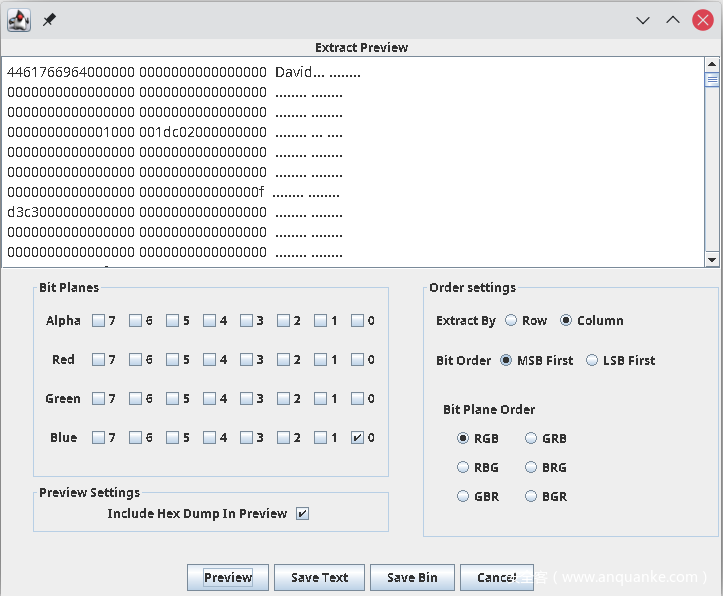The height and width of the screenshot is (596, 723).
Task: Click the Save Bin button
Action: pyautogui.click(x=412, y=578)
